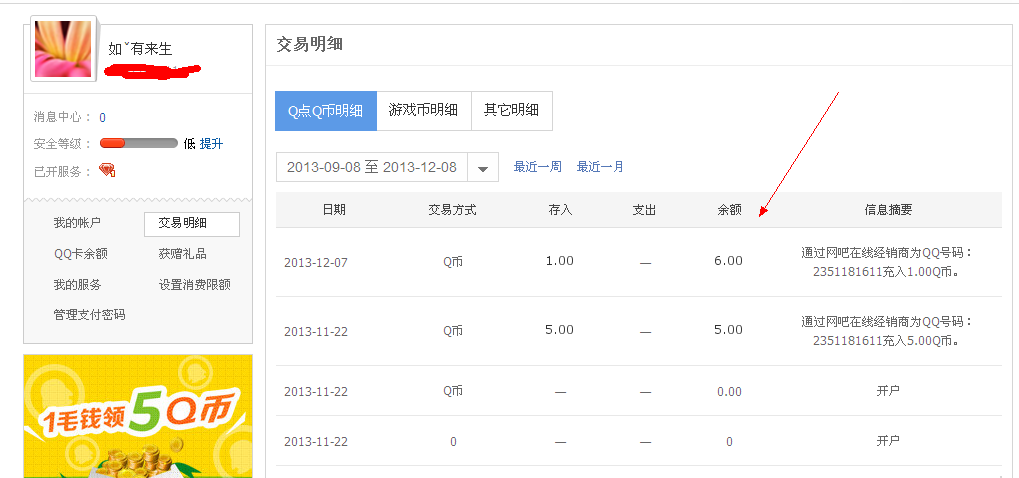Click the 信息摘要 column header

pyautogui.click(x=888, y=210)
